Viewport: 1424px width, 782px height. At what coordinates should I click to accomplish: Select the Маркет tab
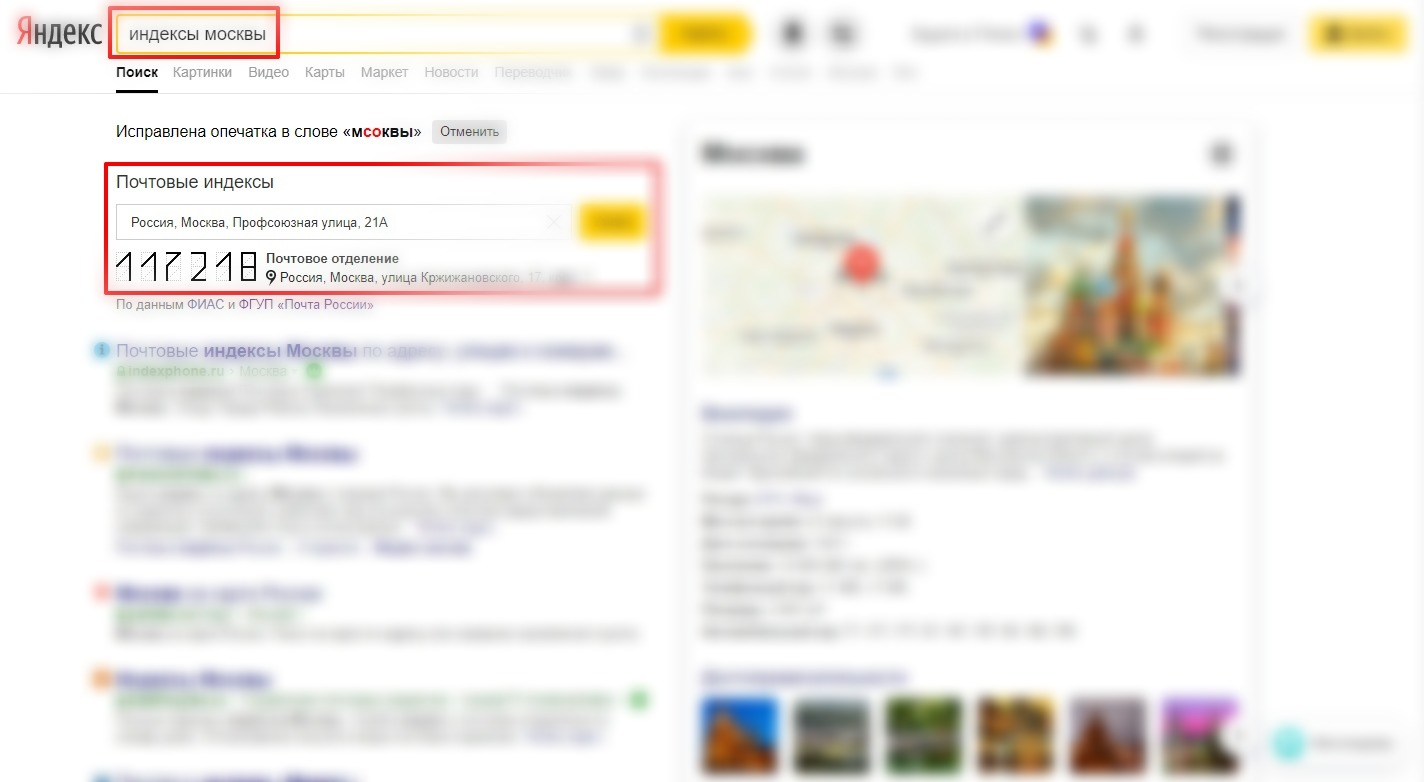[384, 72]
